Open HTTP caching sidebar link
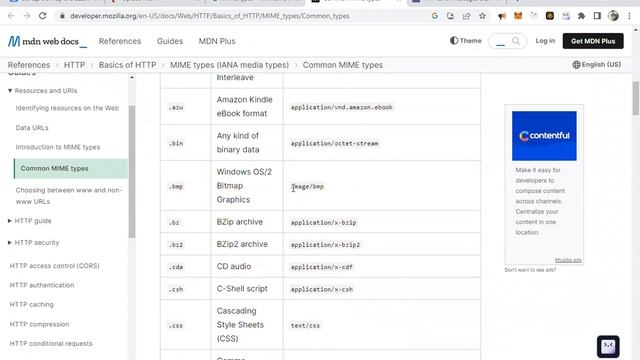Viewport: 640px width, 360px height. (x=31, y=304)
